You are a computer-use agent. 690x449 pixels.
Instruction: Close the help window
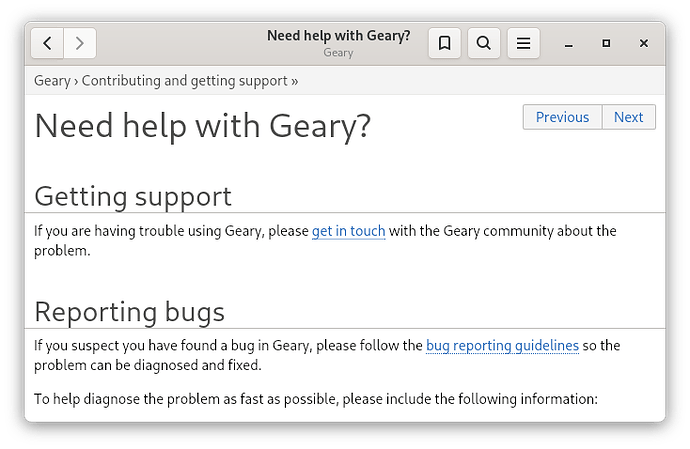click(x=644, y=43)
